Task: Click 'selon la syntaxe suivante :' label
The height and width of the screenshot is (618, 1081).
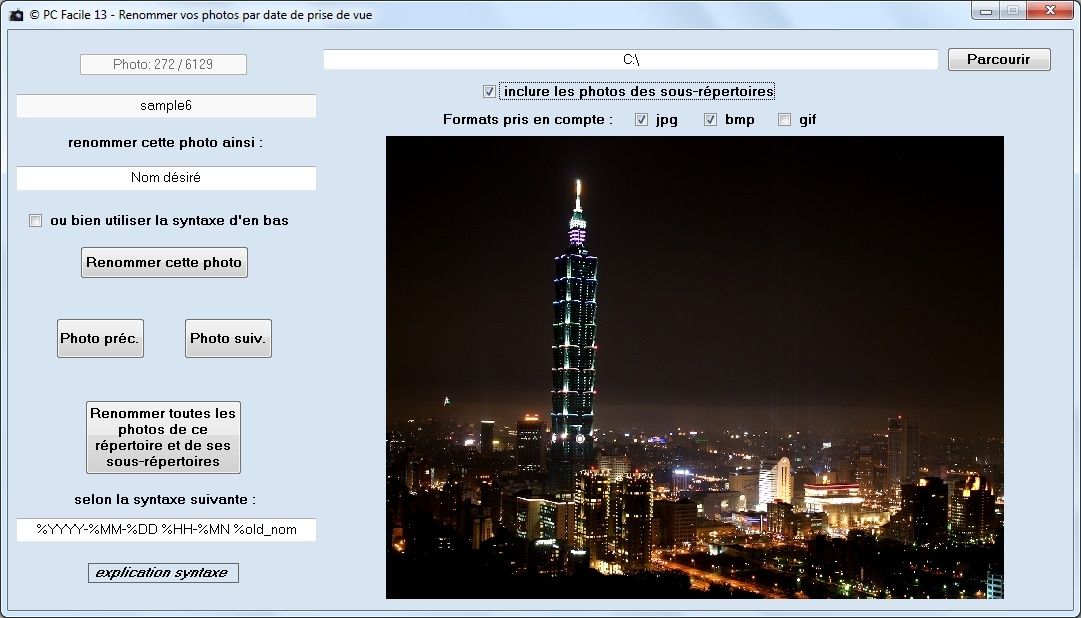Action: click(165, 499)
